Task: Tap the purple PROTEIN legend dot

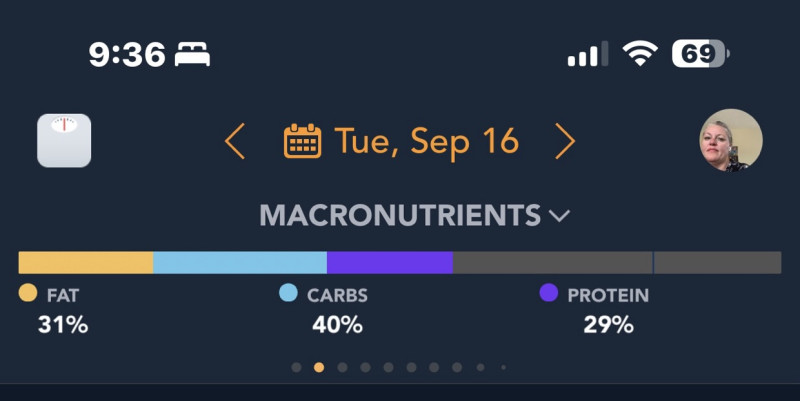Action: point(548,294)
